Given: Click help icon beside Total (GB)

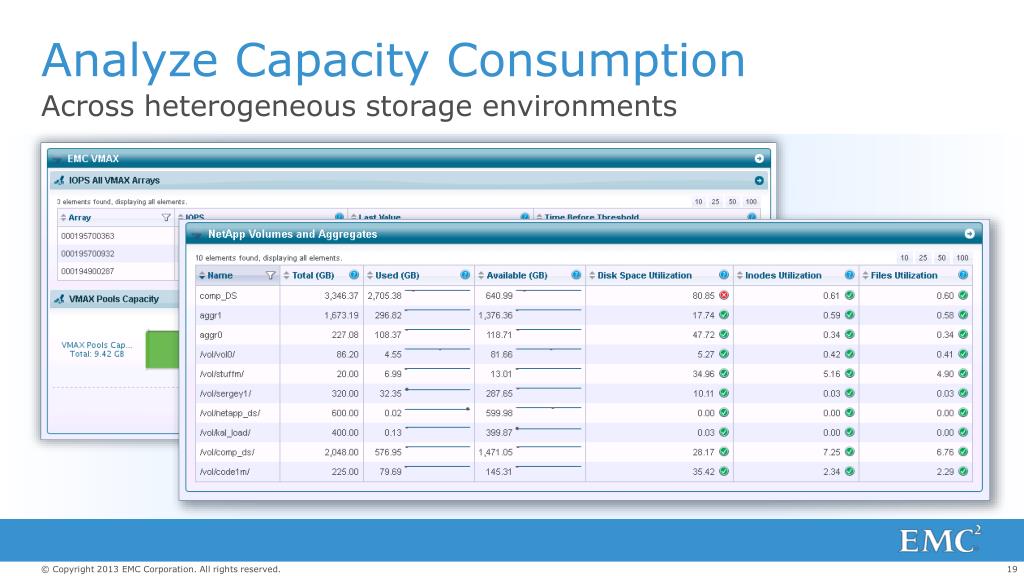Looking at the screenshot, I should pos(353,276).
